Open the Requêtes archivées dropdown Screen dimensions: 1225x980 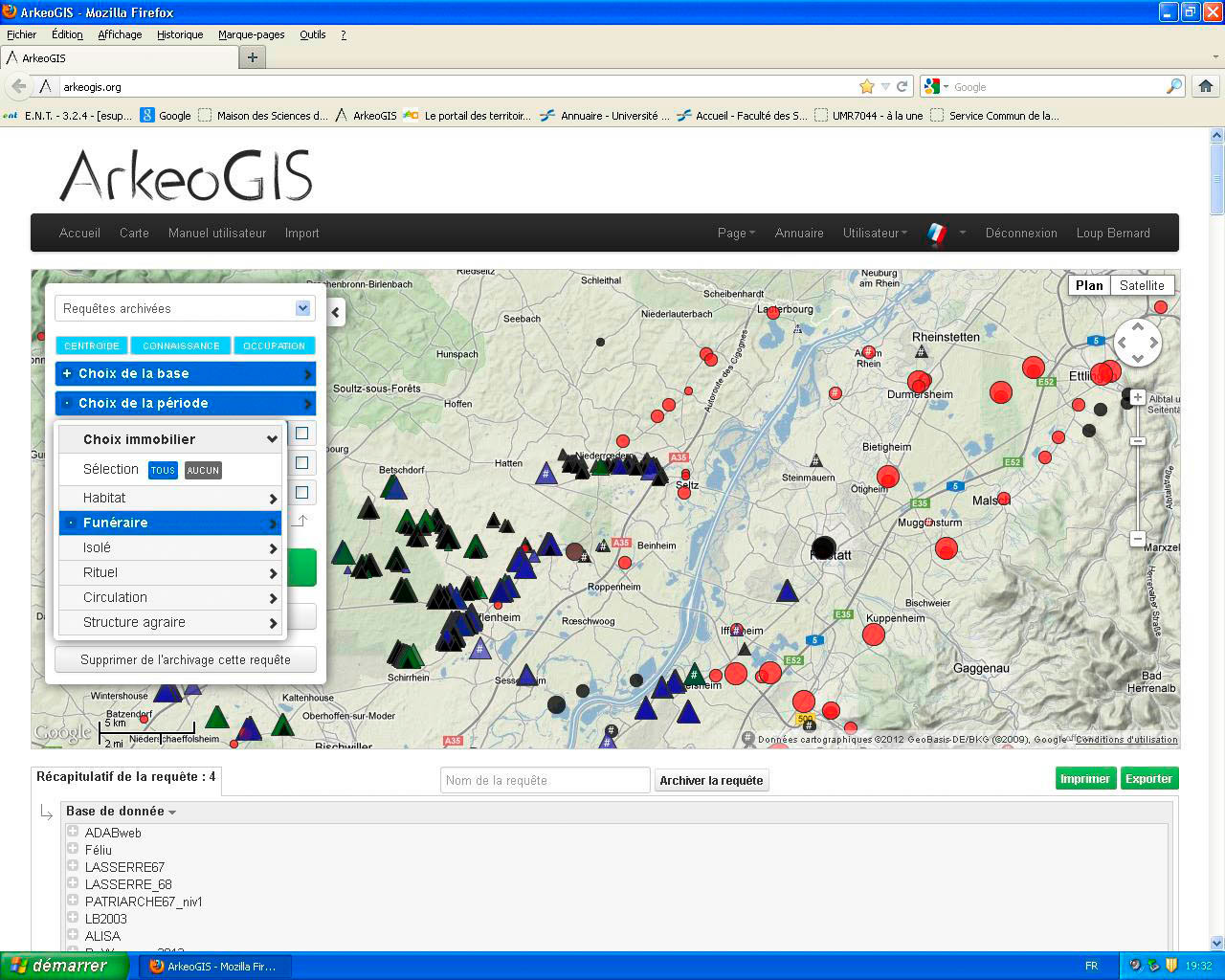(x=185, y=308)
